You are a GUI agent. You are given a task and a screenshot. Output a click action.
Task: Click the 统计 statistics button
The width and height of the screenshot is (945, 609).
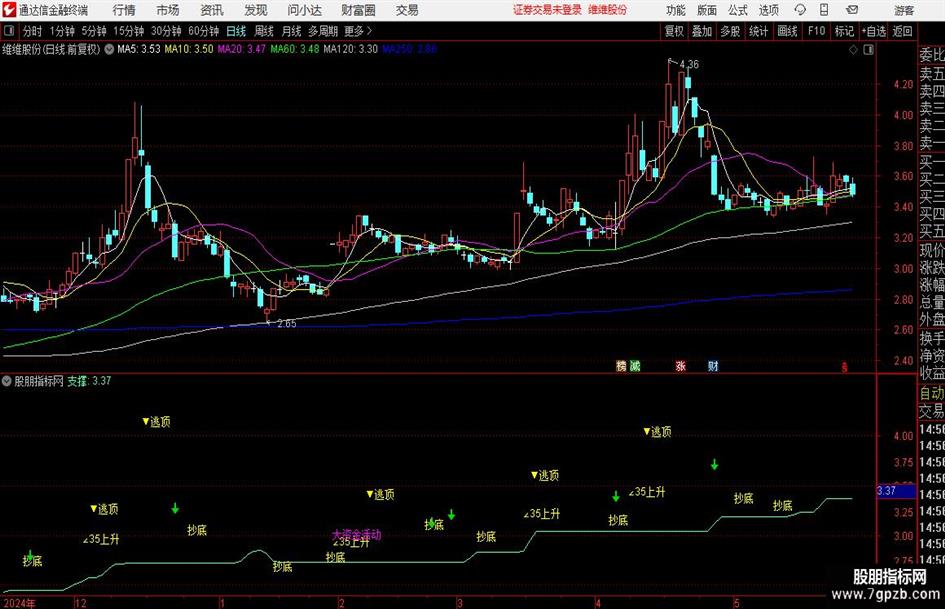[x=758, y=31]
